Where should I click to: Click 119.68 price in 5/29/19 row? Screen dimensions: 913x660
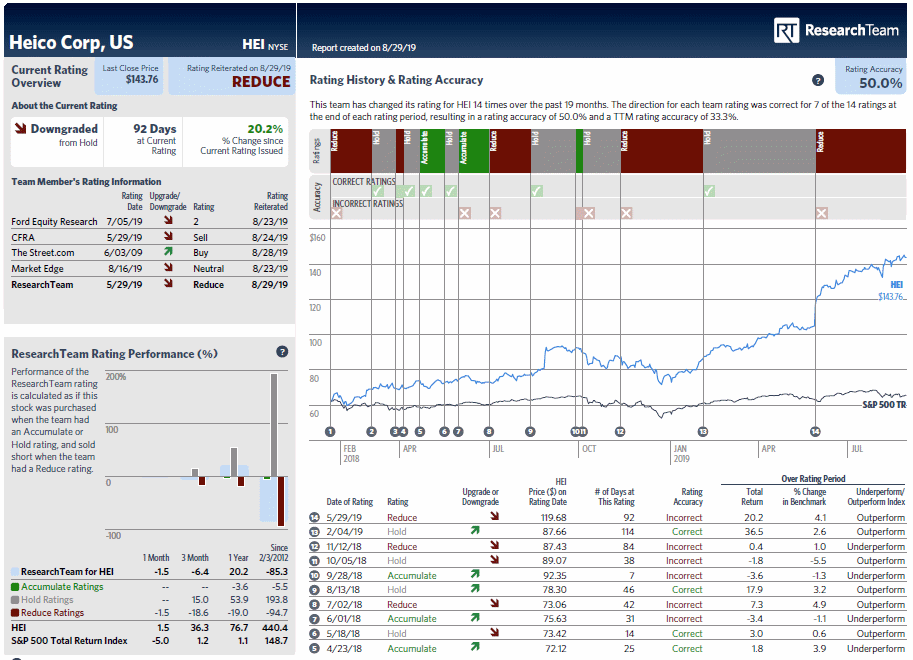point(553,518)
